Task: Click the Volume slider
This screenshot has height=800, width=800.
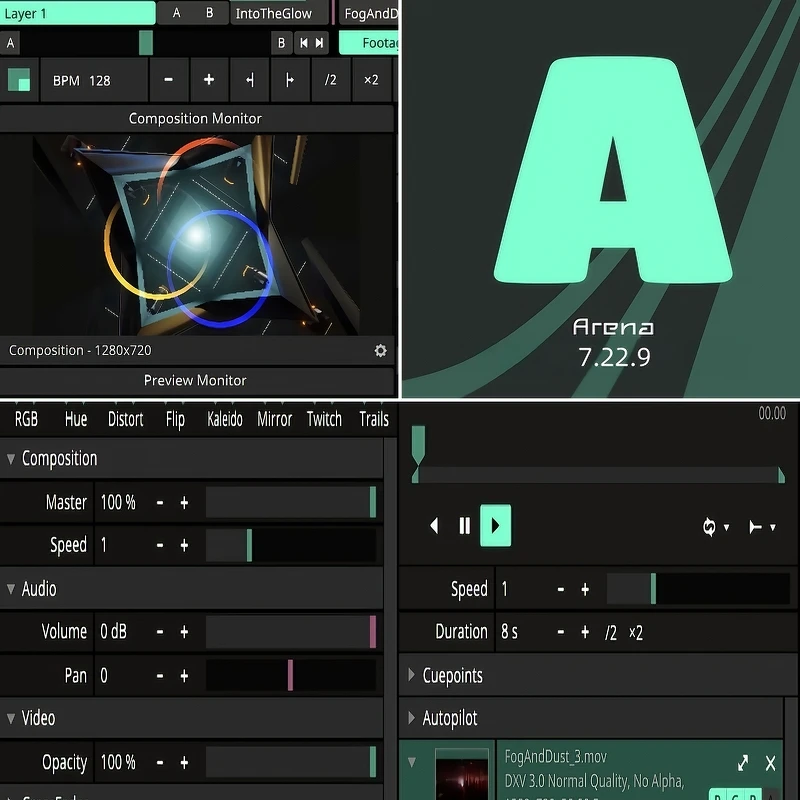Action: (291, 632)
